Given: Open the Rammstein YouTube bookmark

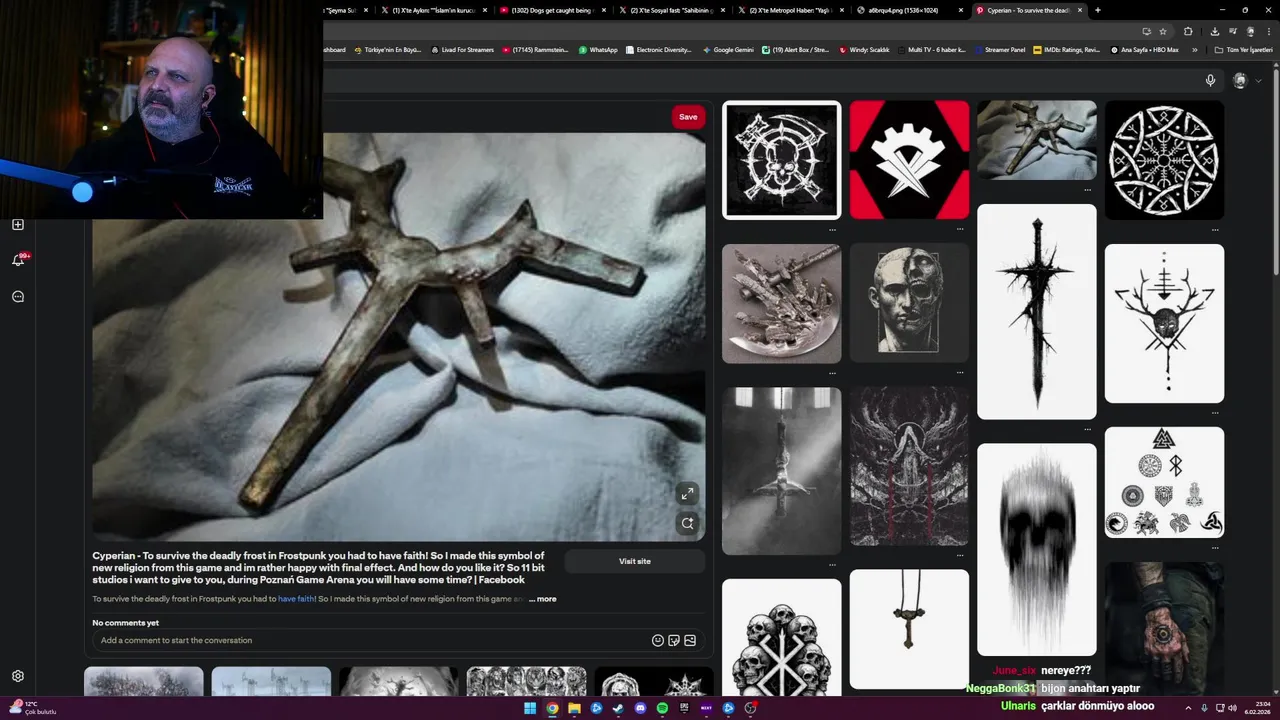Looking at the screenshot, I should (535, 49).
